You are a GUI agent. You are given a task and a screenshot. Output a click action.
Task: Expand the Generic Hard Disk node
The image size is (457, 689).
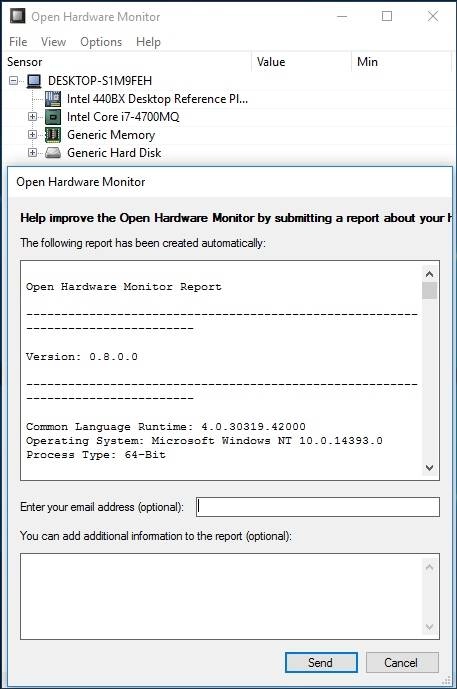[32, 152]
